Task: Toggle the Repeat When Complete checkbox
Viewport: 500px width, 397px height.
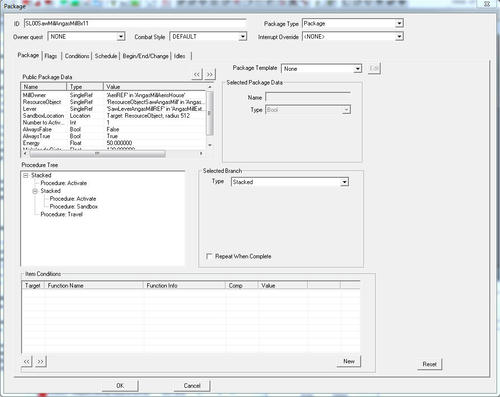Action: 209,256
